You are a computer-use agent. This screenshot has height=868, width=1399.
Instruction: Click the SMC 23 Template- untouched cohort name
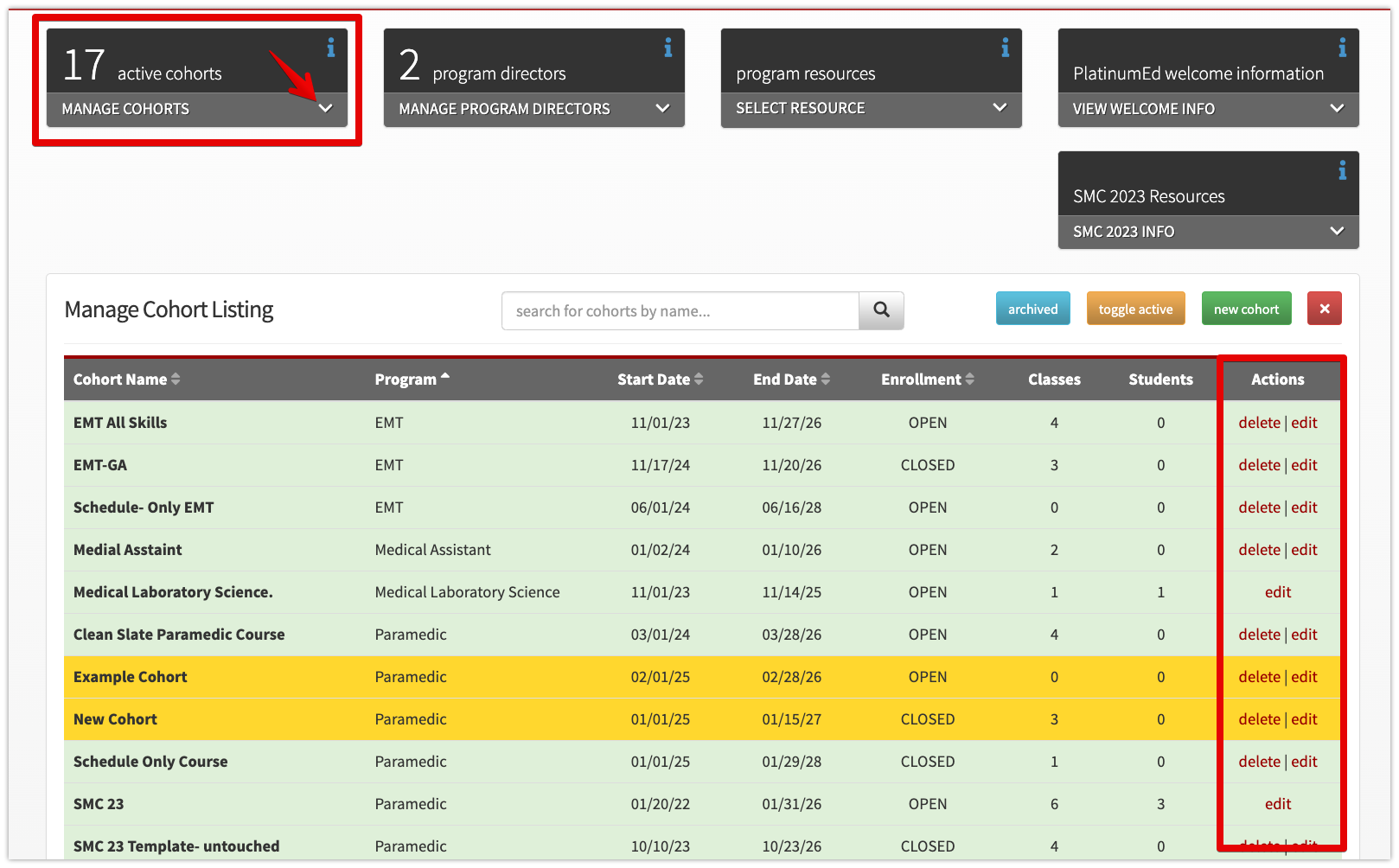(176, 846)
